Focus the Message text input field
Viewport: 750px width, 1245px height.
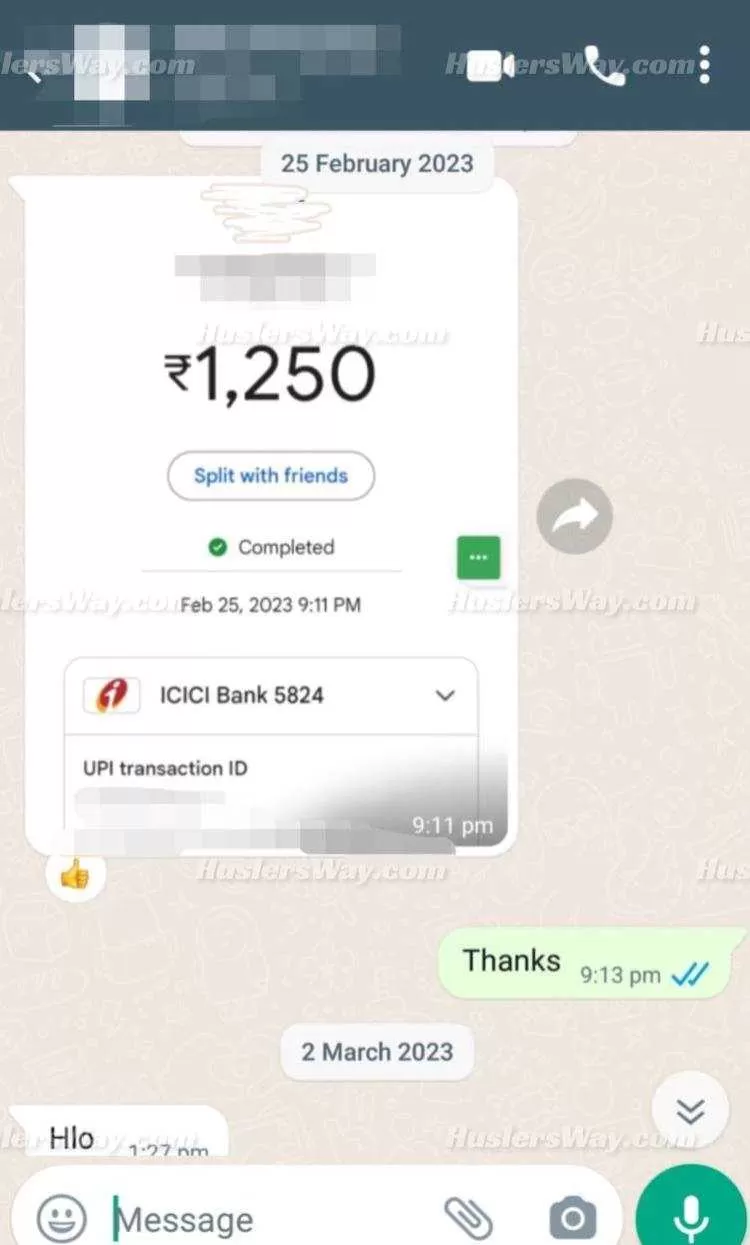[270, 1219]
